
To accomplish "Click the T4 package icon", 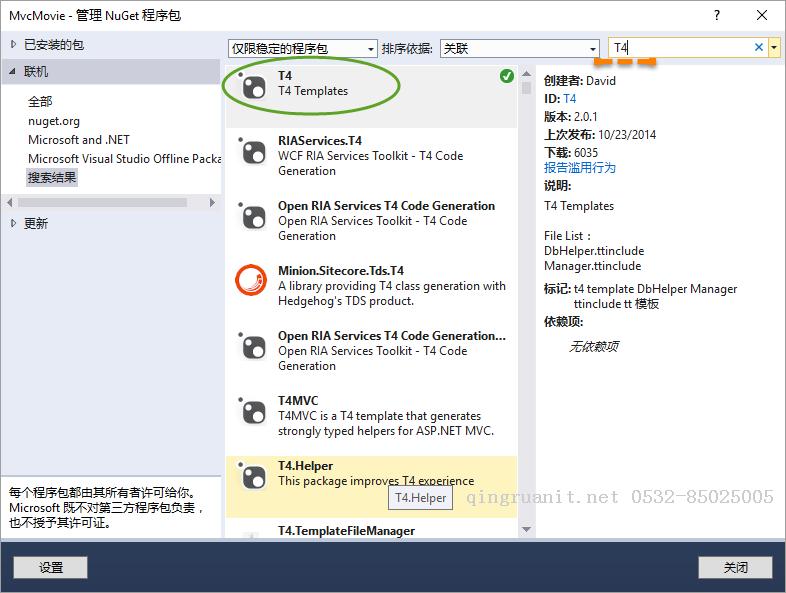I will 253,87.
